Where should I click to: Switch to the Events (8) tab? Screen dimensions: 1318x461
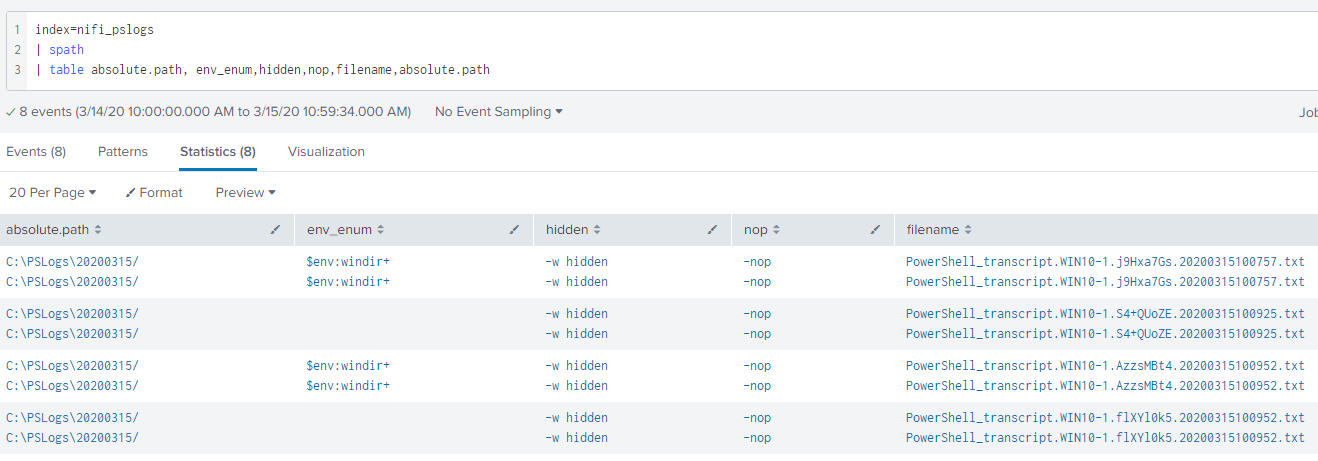tap(36, 152)
